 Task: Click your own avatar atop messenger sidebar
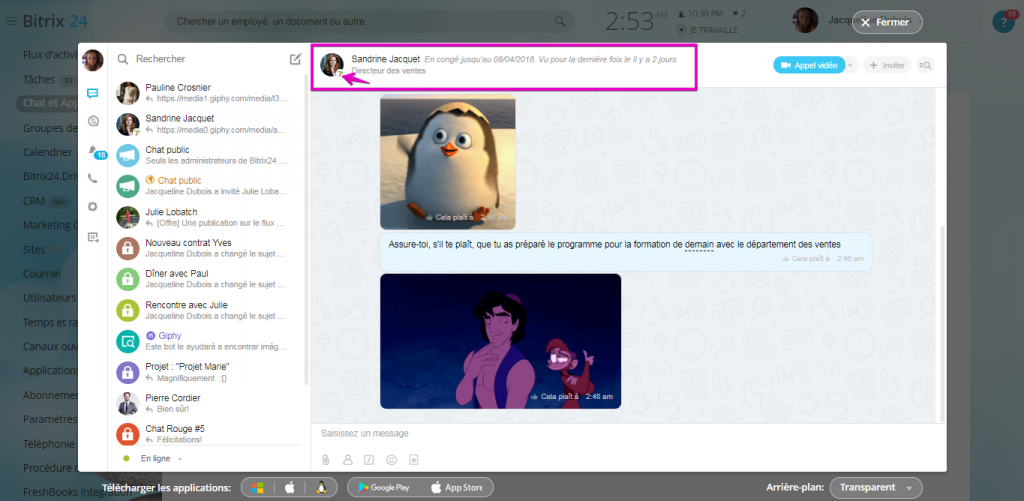(92, 60)
